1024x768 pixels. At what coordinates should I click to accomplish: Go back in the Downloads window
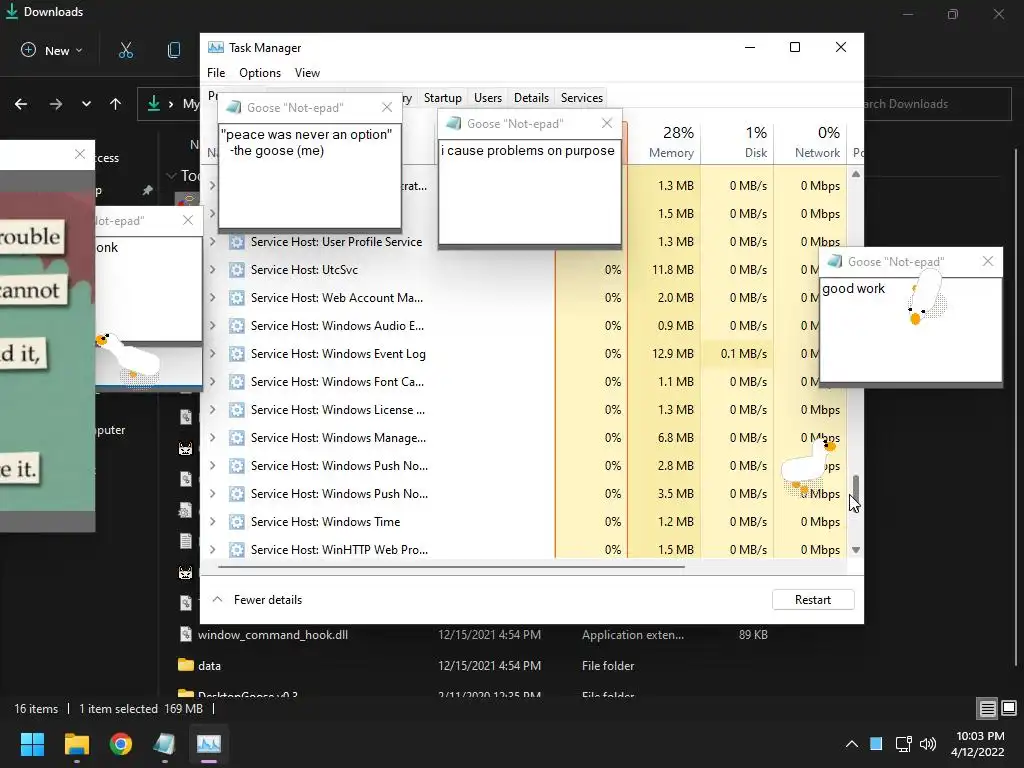pyautogui.click(x=21, y=104)
